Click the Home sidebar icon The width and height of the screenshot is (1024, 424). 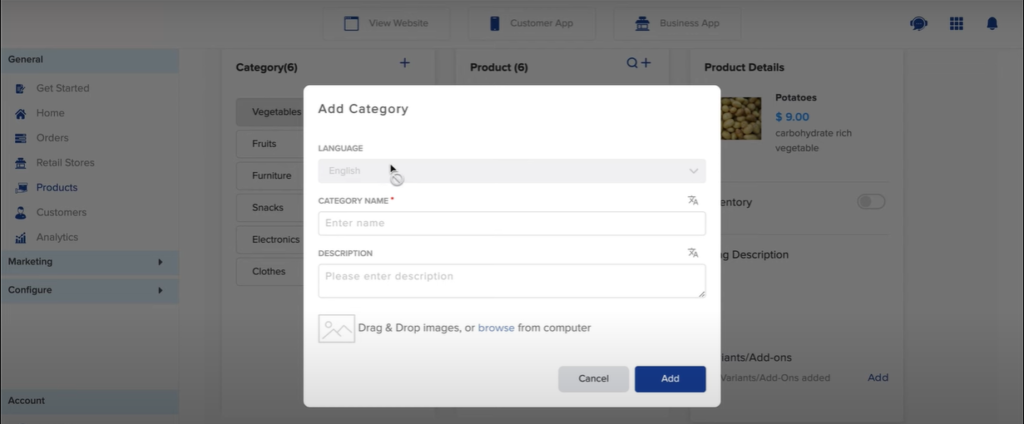(x=20, y=113)
